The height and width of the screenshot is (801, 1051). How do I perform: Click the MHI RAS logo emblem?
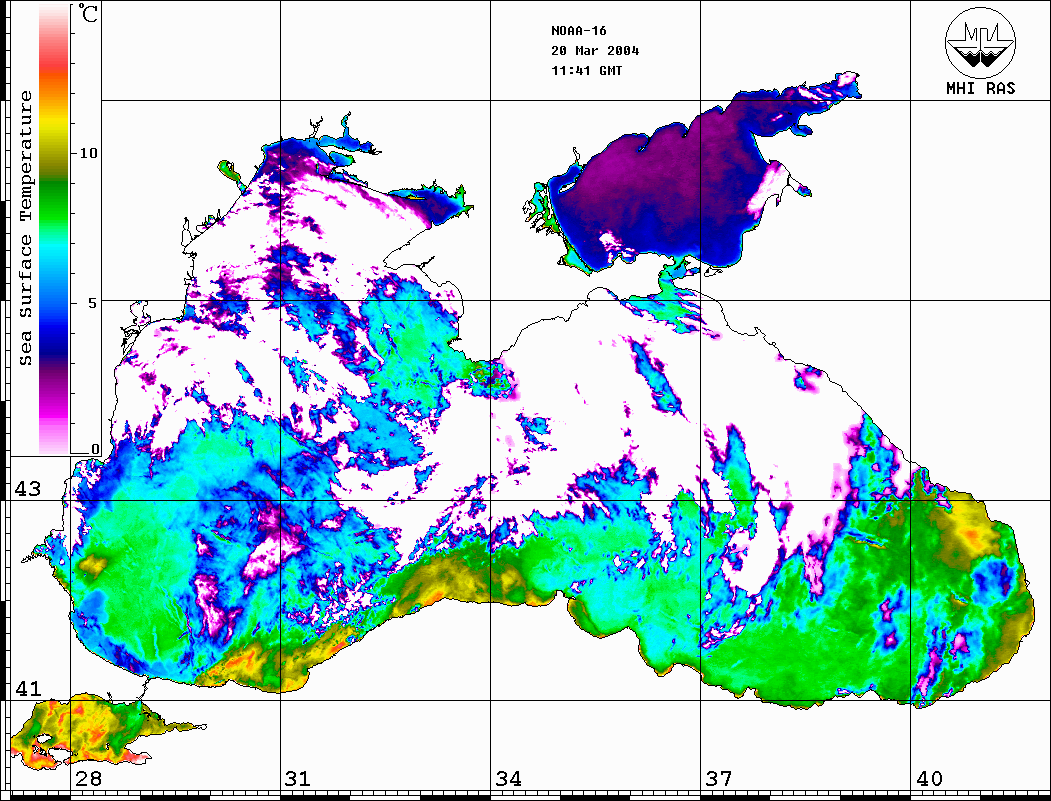(x=980, y=42)
